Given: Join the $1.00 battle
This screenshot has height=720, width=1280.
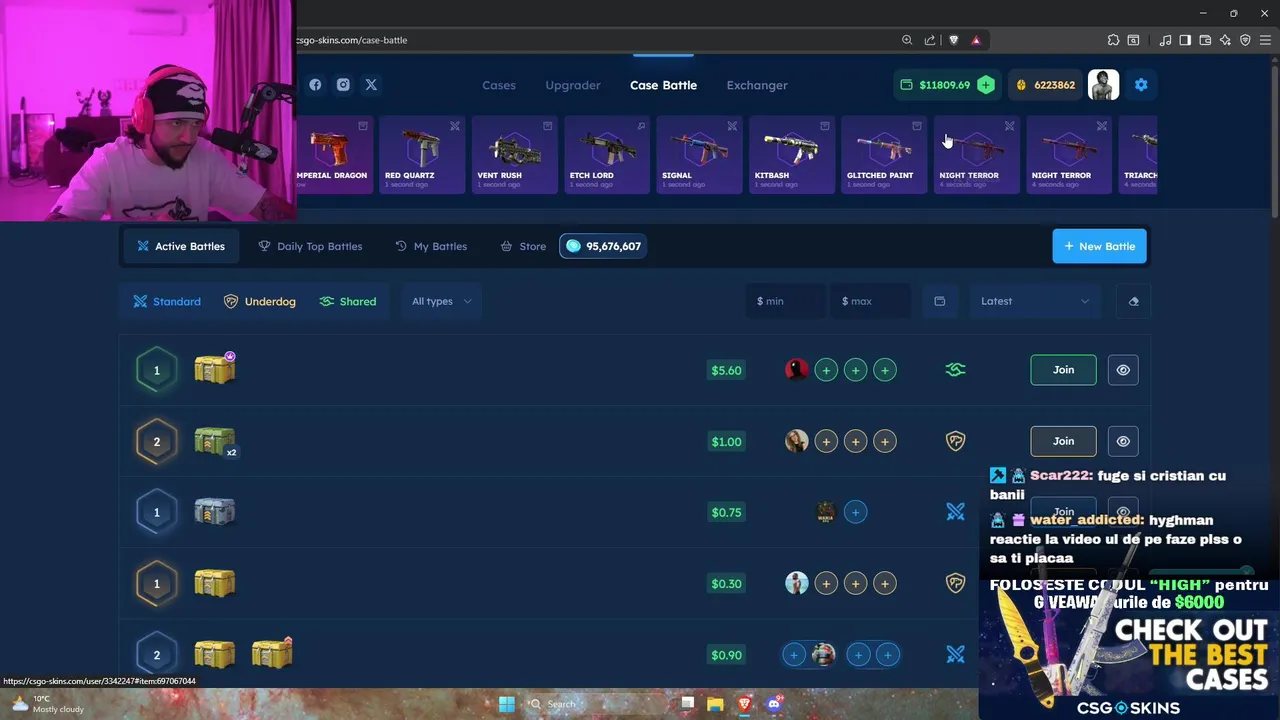Looking at the screenshot, I should click(x=1063, y=441).
